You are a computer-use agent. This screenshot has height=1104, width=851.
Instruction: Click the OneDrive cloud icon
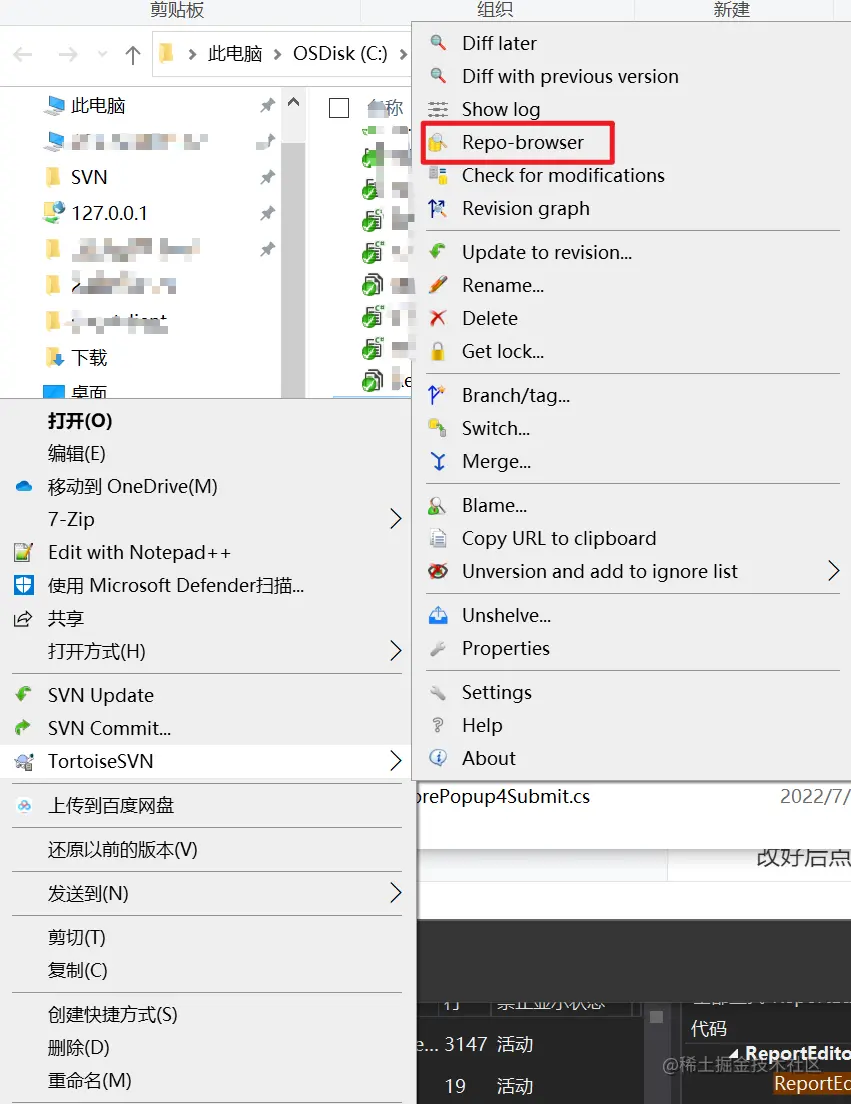[24, 486]
